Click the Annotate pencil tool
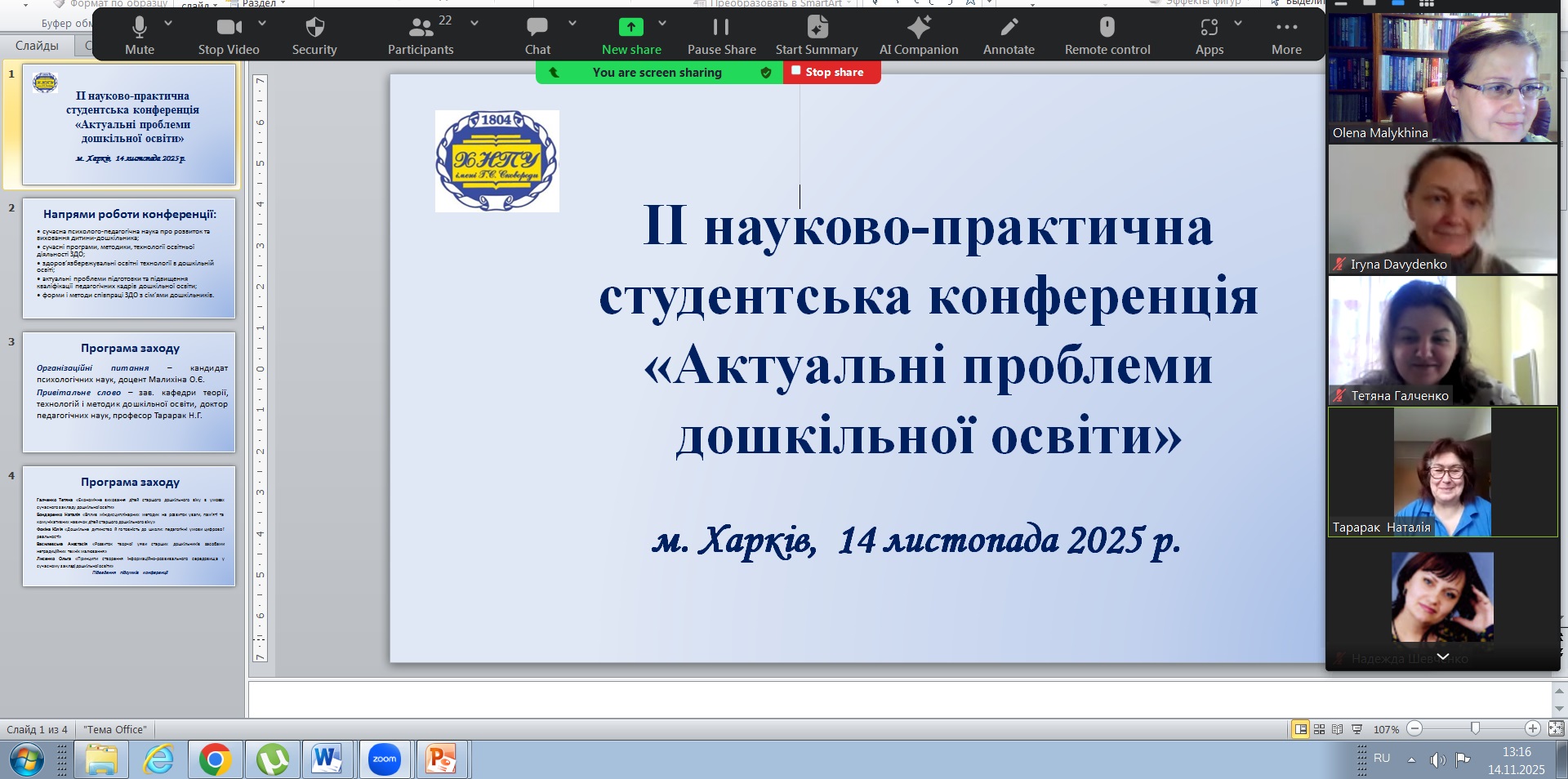 tap(1009, 36)
